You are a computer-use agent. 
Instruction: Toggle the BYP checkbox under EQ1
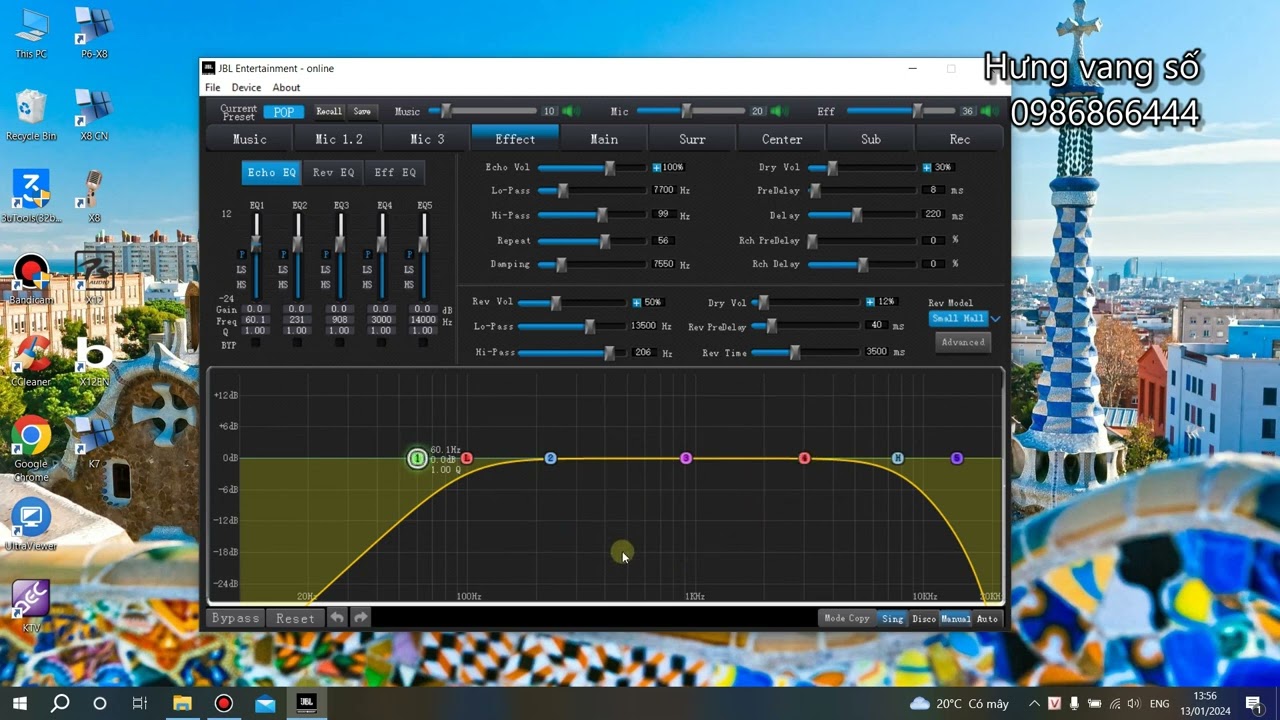pos(256,343)
